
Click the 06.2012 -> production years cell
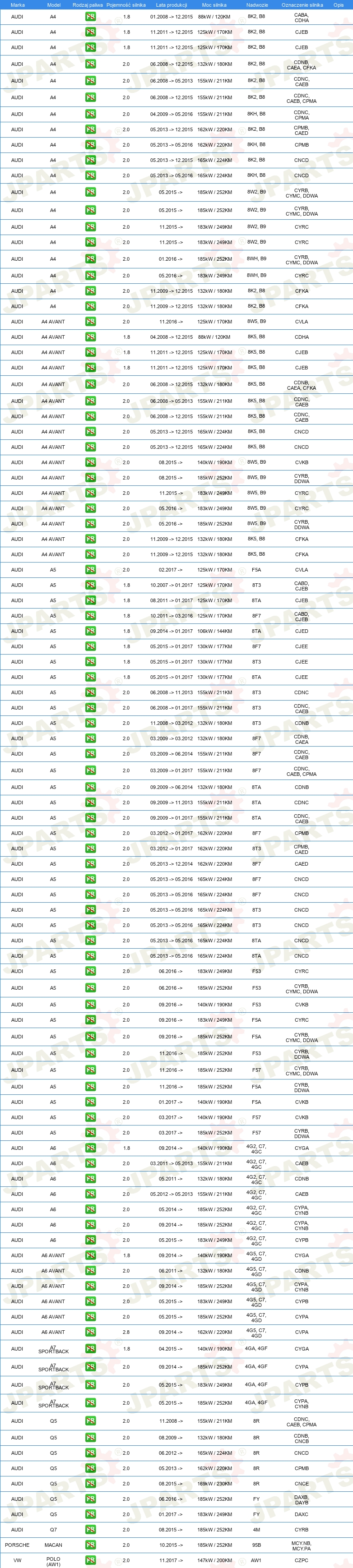coord(171,1453)
